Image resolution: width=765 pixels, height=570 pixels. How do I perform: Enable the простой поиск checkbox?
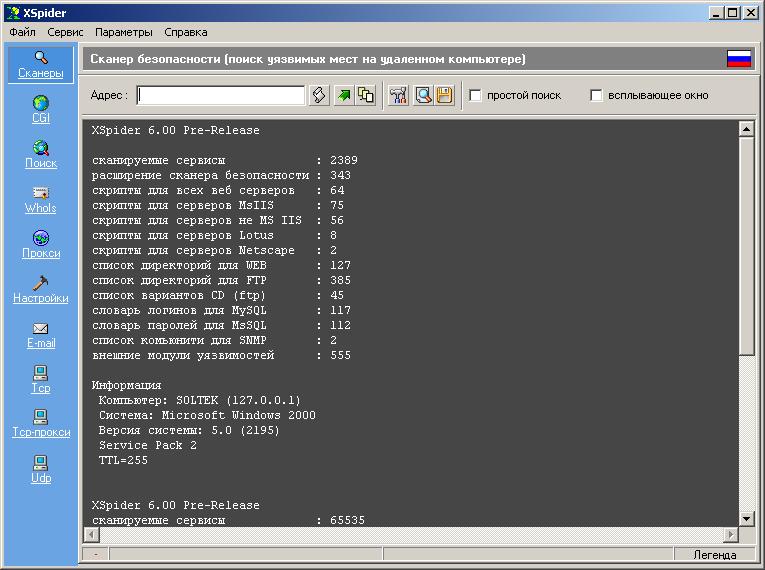click(475, 95)
